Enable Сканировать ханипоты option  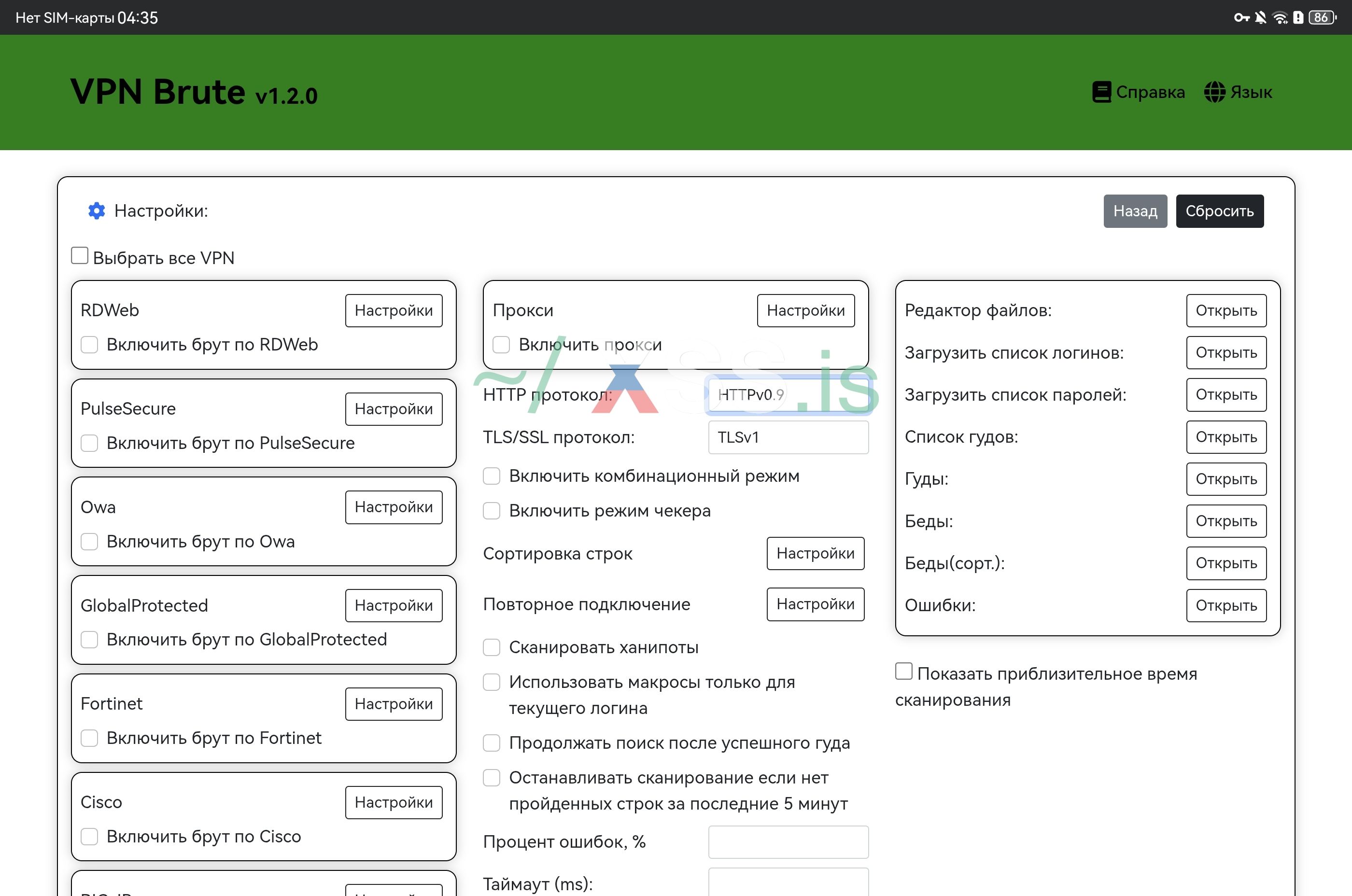click(492, 647)
